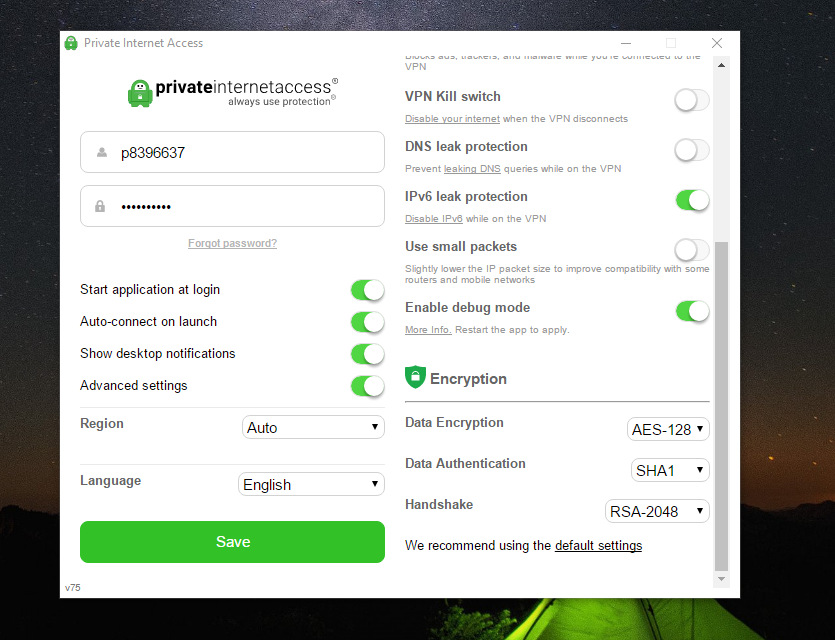Open the 'Disable your internet' link
835x640 pixels.
[x=452, y=119]
